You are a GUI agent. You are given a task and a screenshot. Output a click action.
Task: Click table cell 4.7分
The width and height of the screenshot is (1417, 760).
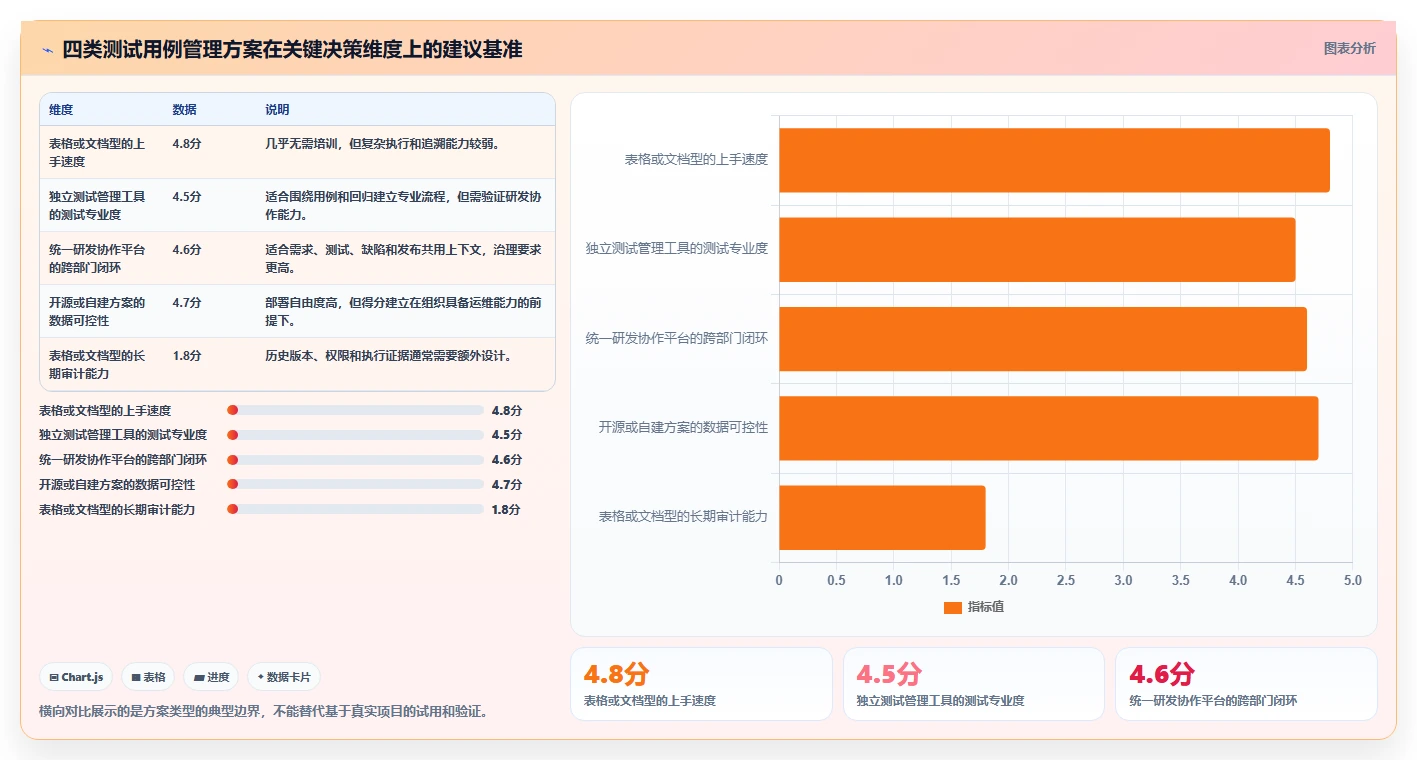(x=187, y=303)
